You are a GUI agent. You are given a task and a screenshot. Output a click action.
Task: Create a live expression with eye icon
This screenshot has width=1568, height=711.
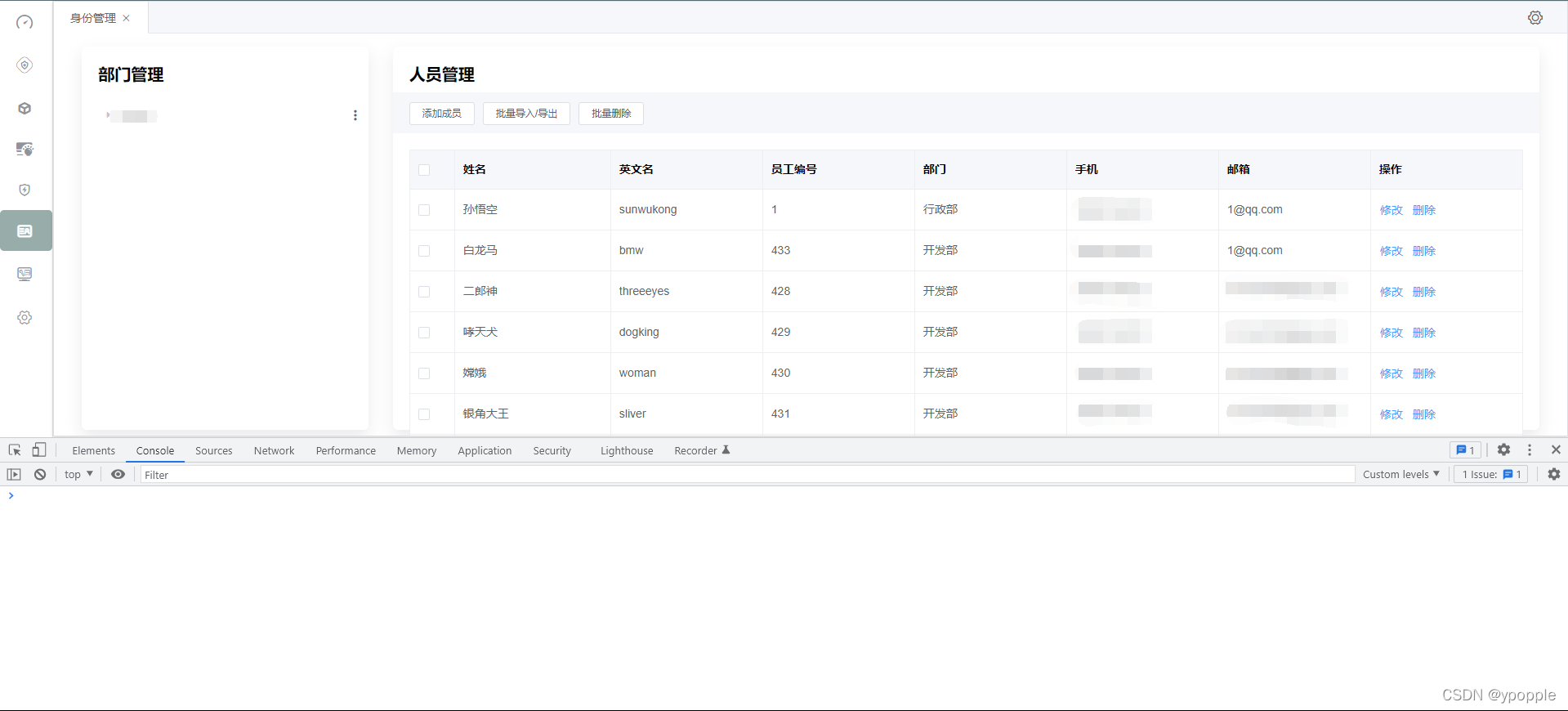(118, 474)
